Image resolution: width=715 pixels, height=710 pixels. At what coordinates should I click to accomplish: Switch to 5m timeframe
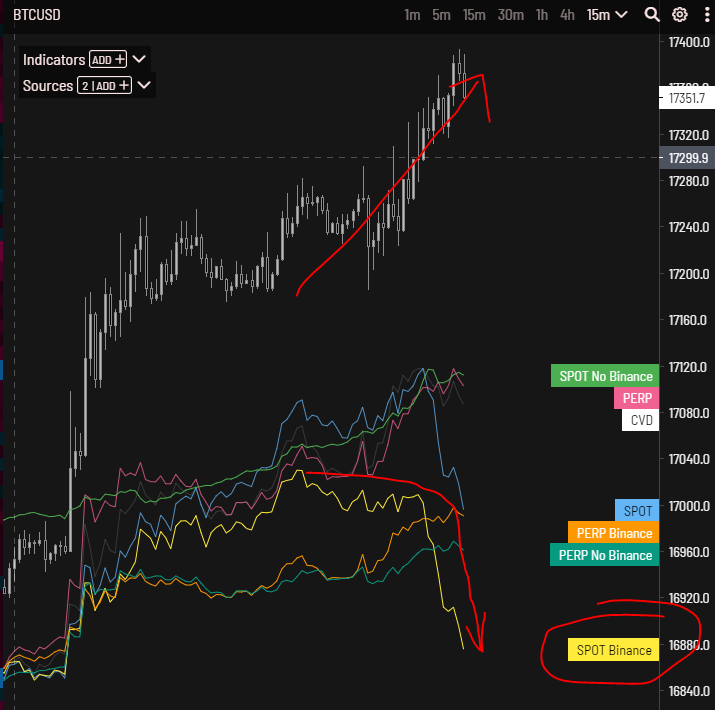coord(441,15)
